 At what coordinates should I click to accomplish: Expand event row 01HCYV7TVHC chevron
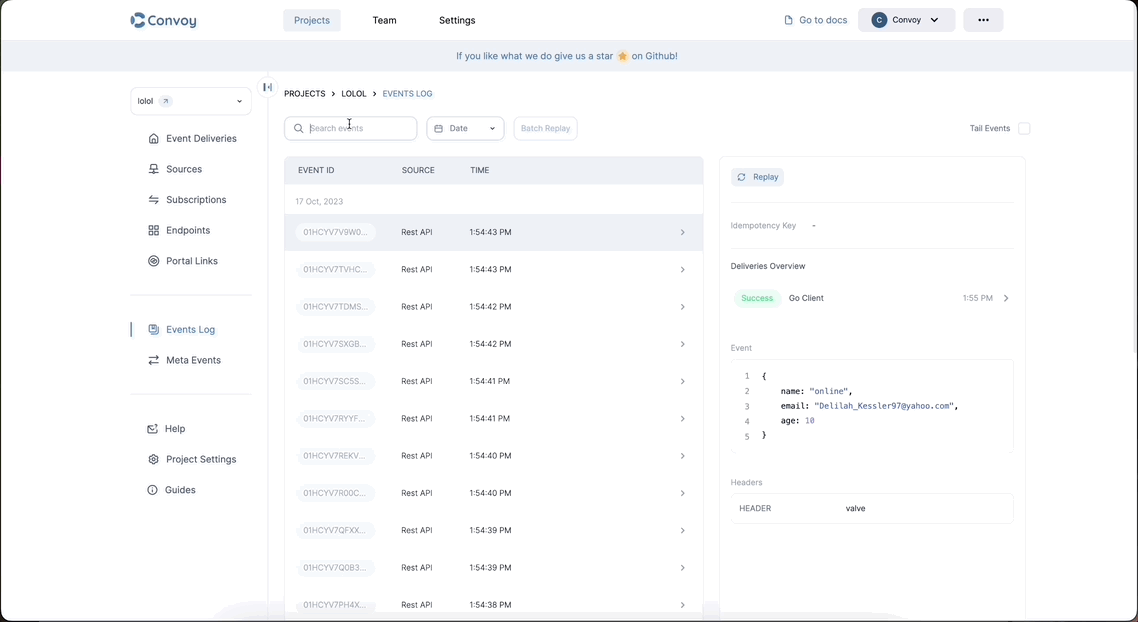tap(682, 269)
